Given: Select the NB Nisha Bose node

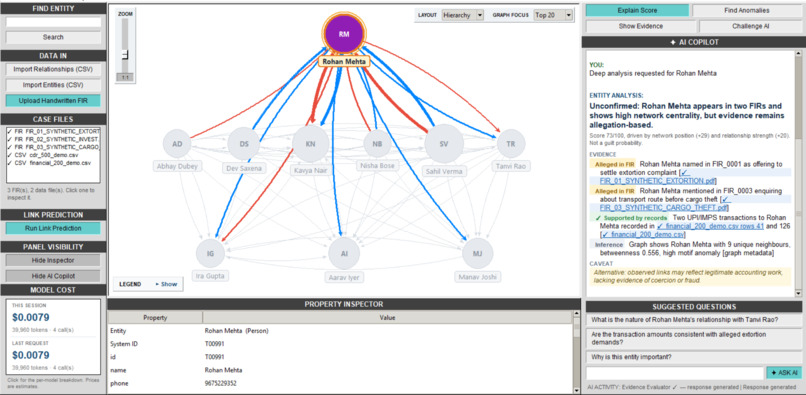Looking at the screenshot, I should coord(377,144).
